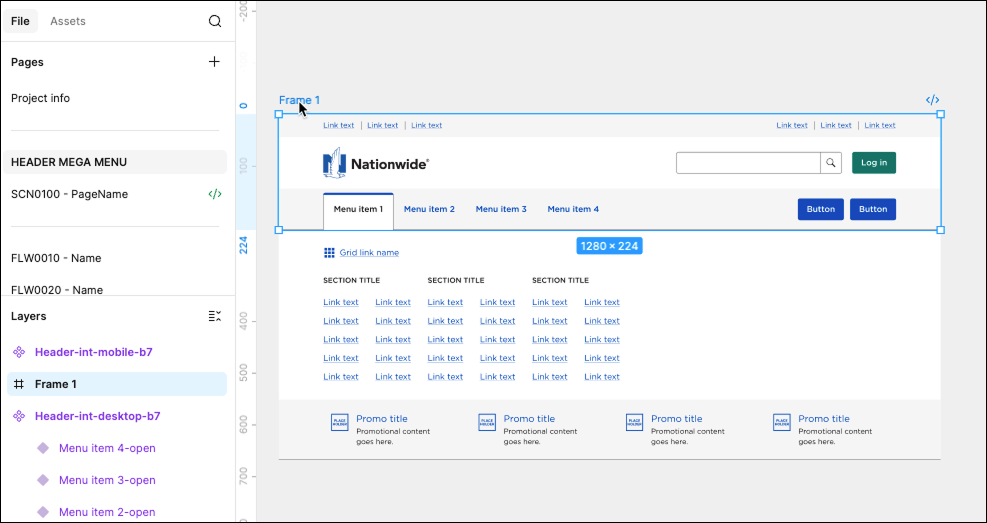
Task: Click the Layers section heading
Action: point(28,316)
